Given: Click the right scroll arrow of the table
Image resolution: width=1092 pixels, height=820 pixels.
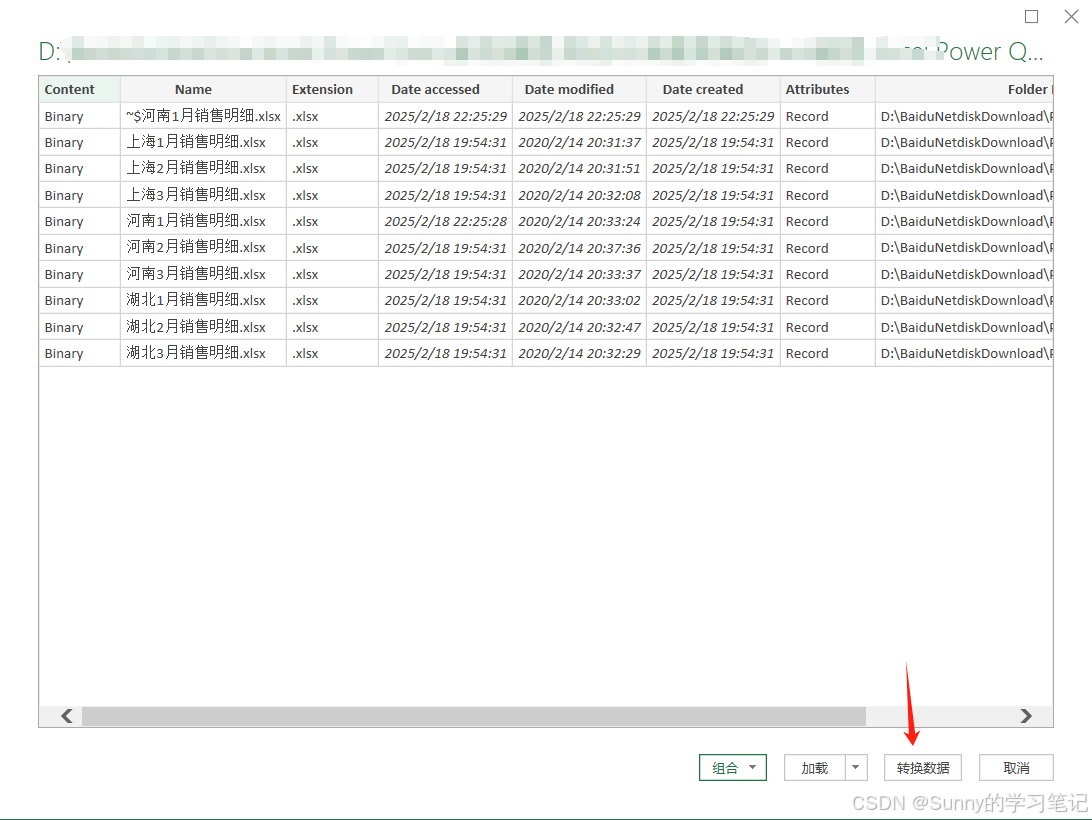Looking at the screenshot, I should (x=1026, y=716).
